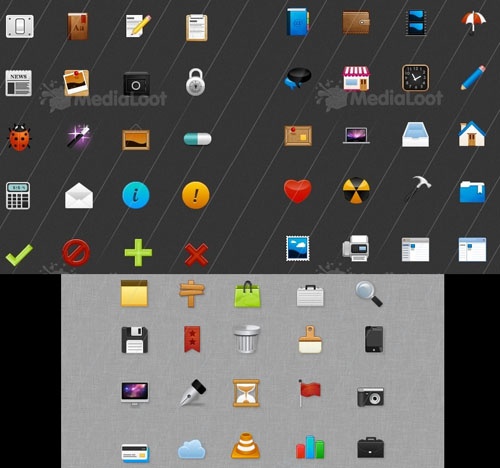Viewport: 500px width, 468px height.
Task: Click the red ladybug icon
Action: tap(19, 137)
